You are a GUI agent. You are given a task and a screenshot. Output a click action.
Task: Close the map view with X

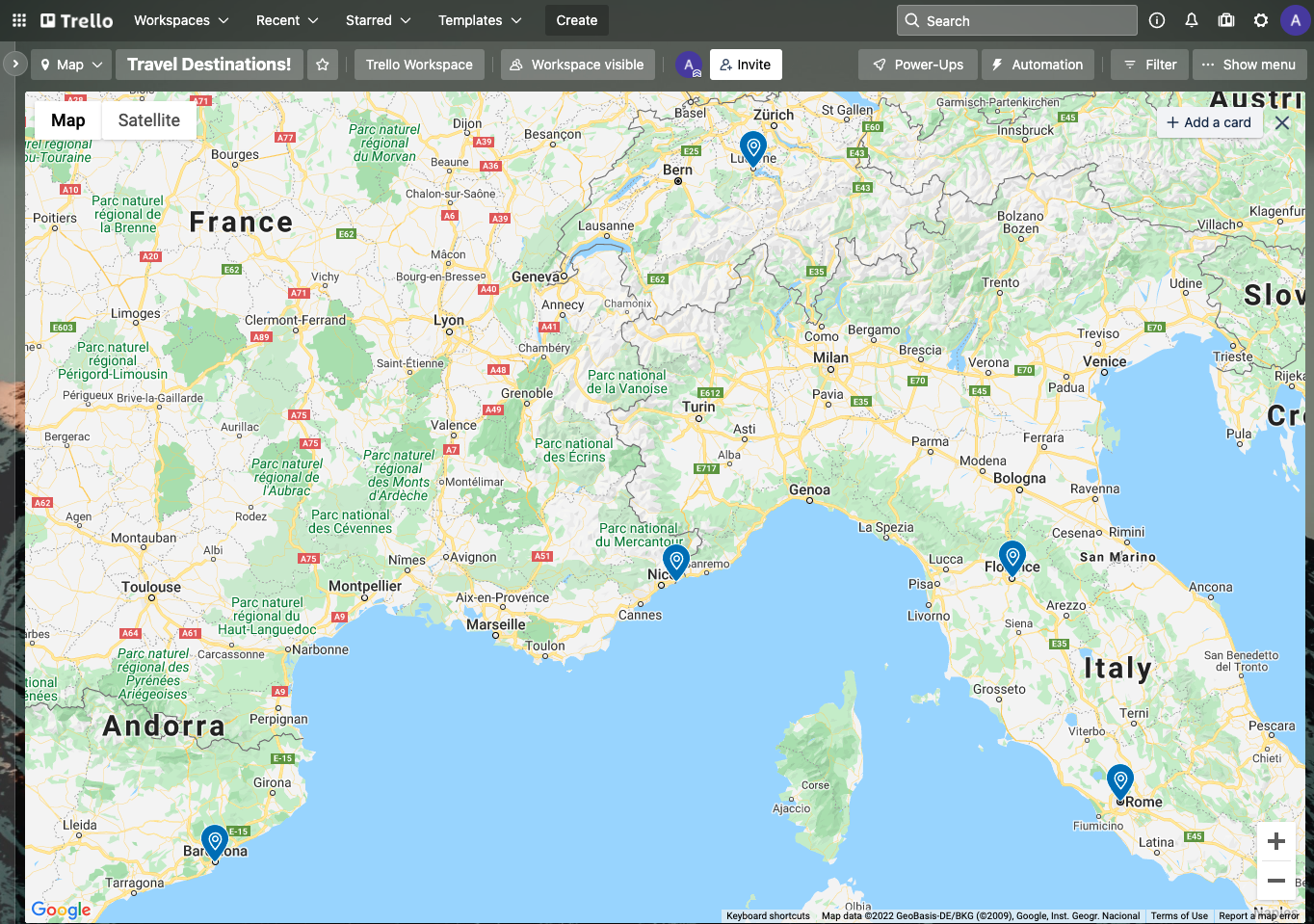click(x=1282, y=122)
